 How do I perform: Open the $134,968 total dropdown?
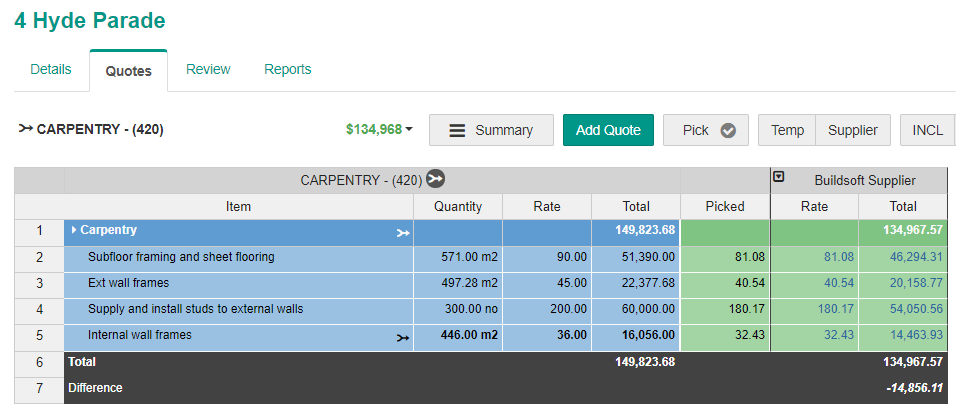pos(380,130)
